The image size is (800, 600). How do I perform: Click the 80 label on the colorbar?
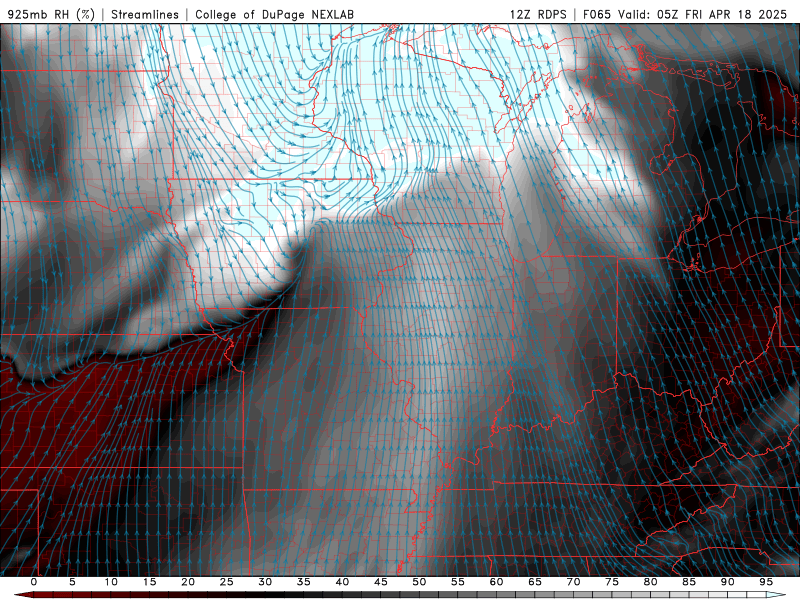click(x=650, y=582)
